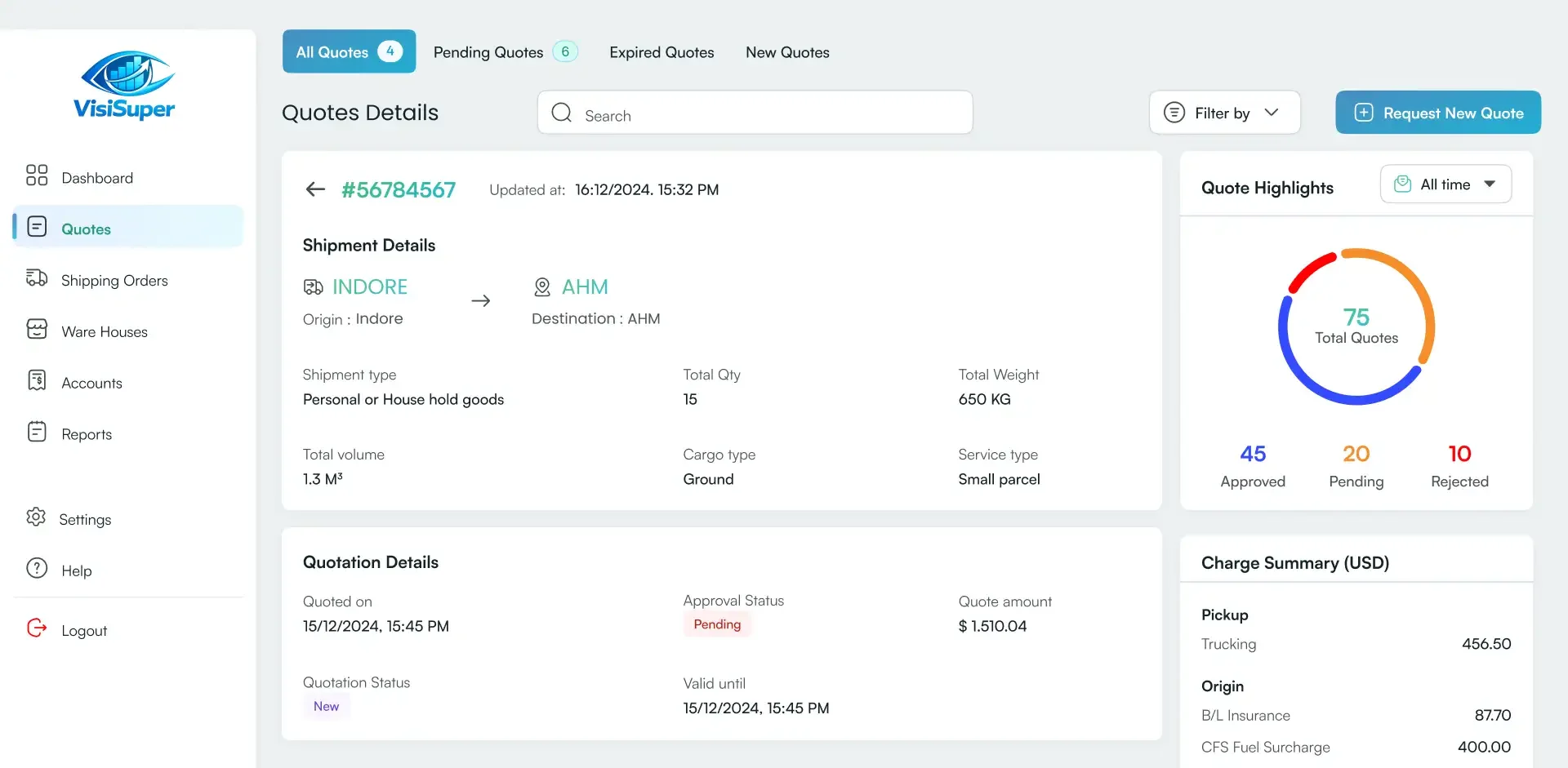Click the Personal or House hold goods value

click(403, 399)
